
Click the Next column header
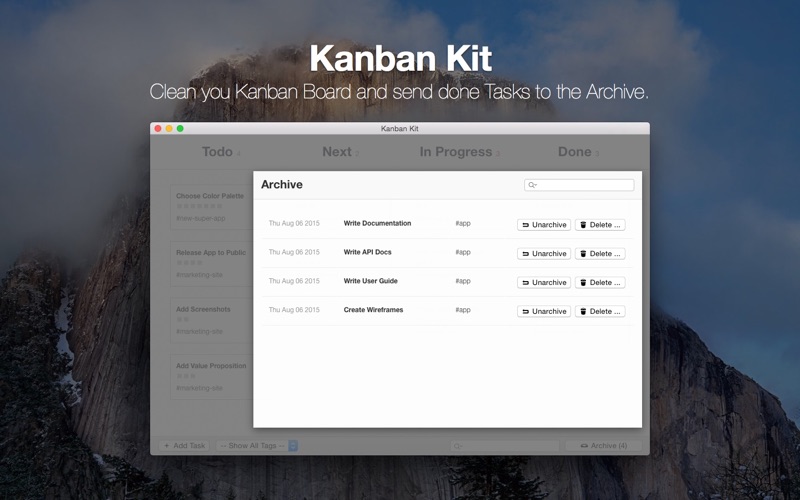click(x=337, y=152)
